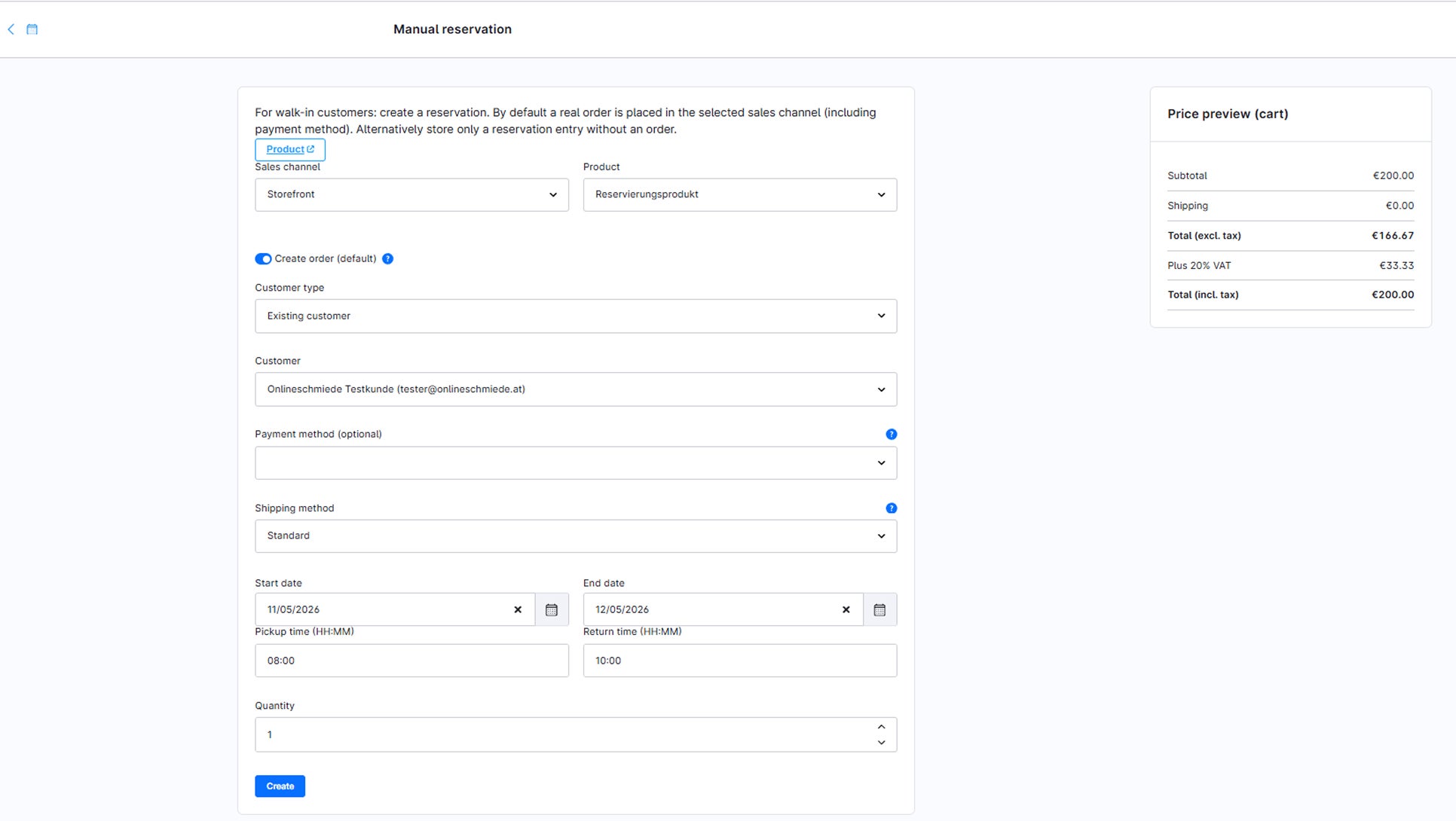
Task: Focus the Pickup time input field
Action: coord(411,661)
